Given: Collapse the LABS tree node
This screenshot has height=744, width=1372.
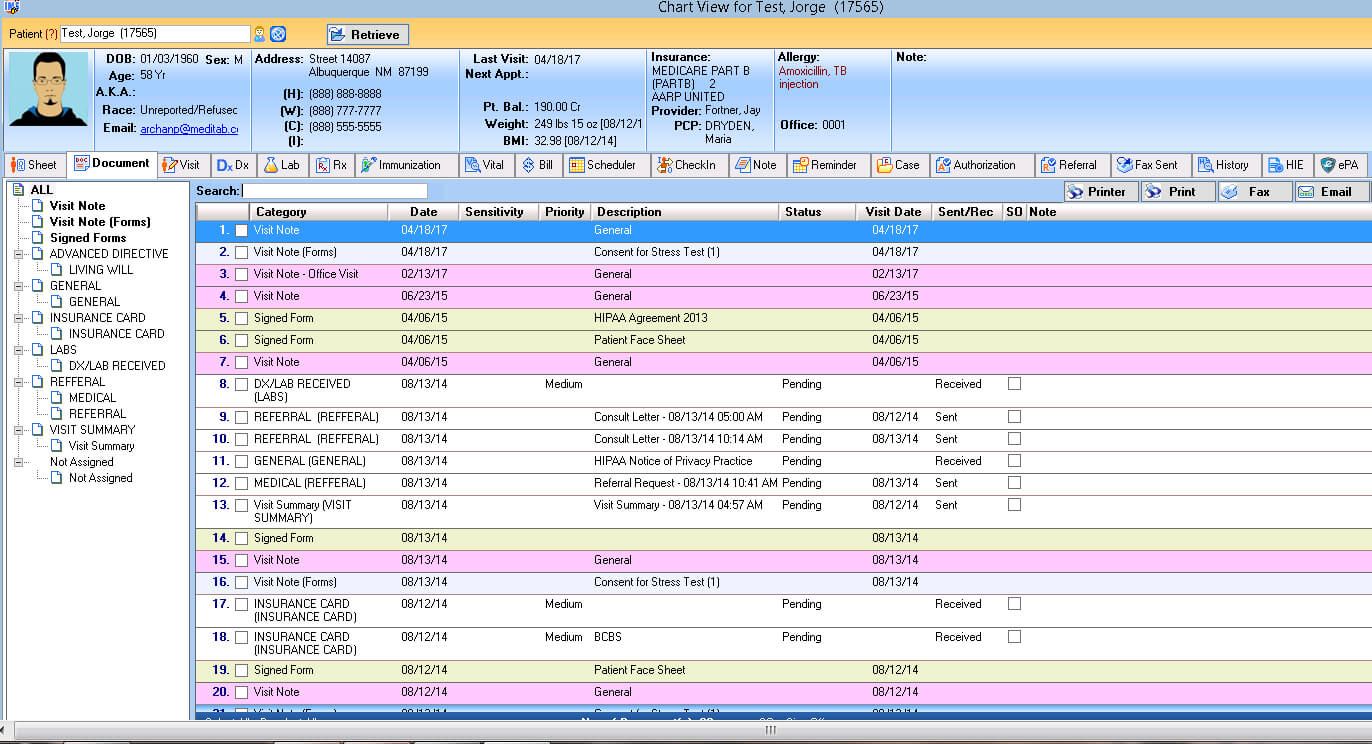Looking at the screenshot, I should click(19, 350).
